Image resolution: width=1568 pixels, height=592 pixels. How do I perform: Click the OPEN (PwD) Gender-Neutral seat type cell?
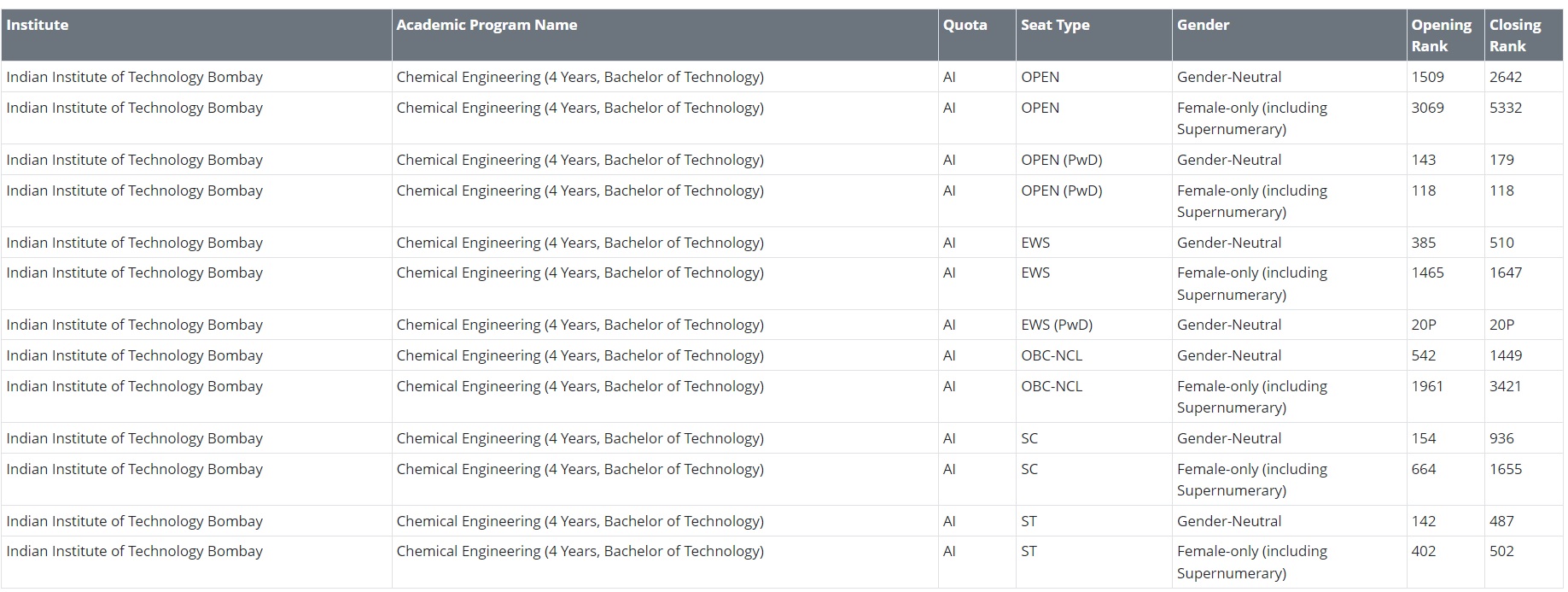1061,160
